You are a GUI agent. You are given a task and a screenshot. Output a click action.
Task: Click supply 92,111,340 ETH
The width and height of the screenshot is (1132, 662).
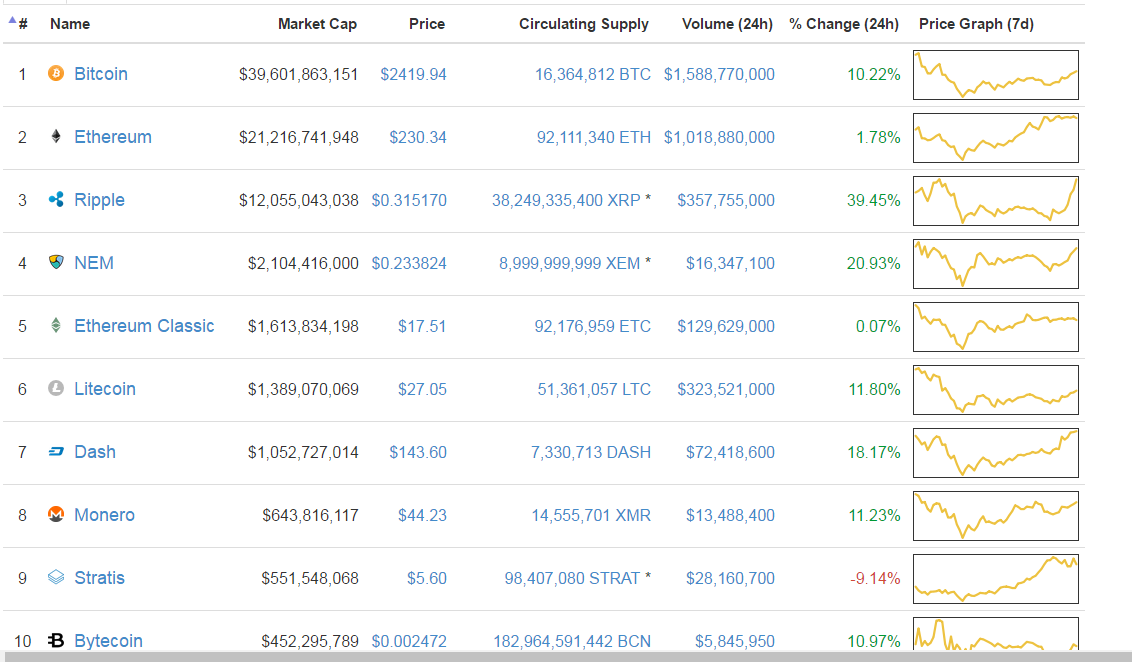pos(593,137)
